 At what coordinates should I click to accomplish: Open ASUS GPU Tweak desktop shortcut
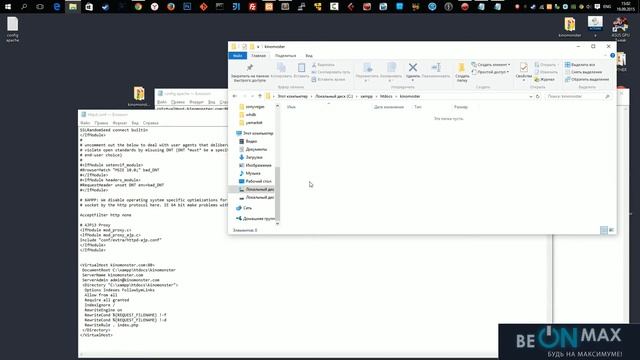(x=620, y=29)
